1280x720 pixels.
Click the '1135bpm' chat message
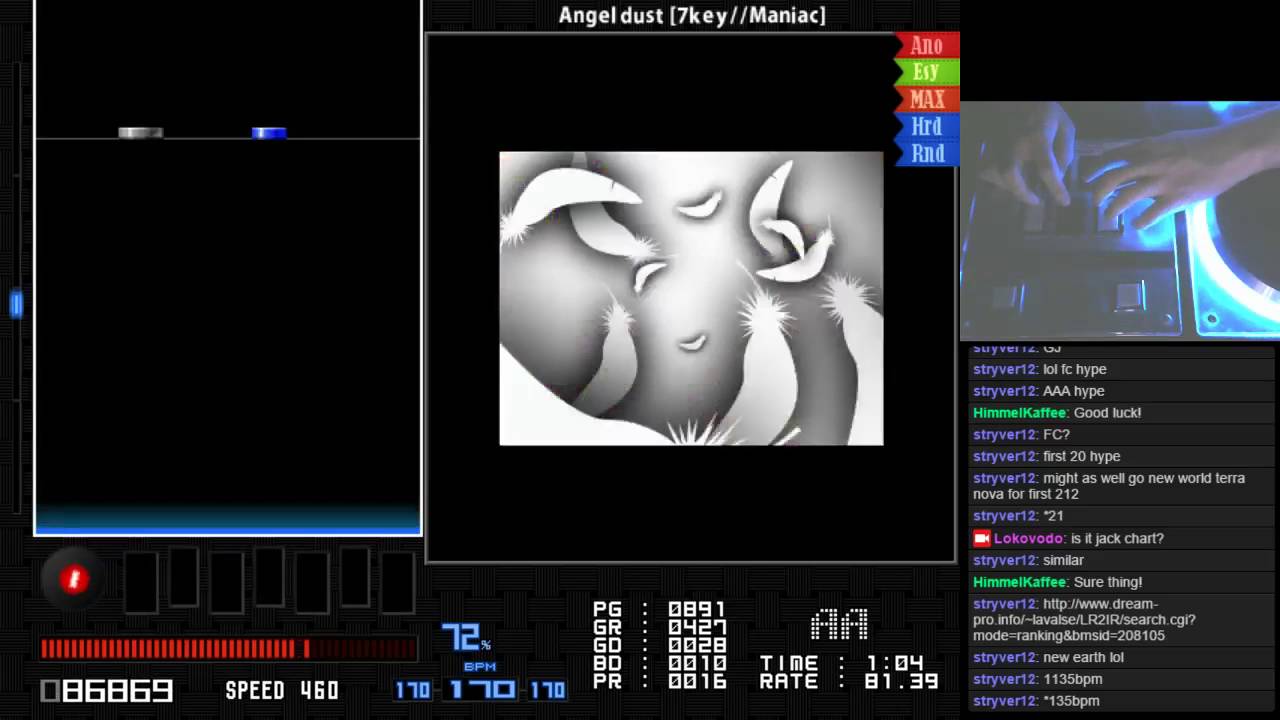(x=1072, y=679)
